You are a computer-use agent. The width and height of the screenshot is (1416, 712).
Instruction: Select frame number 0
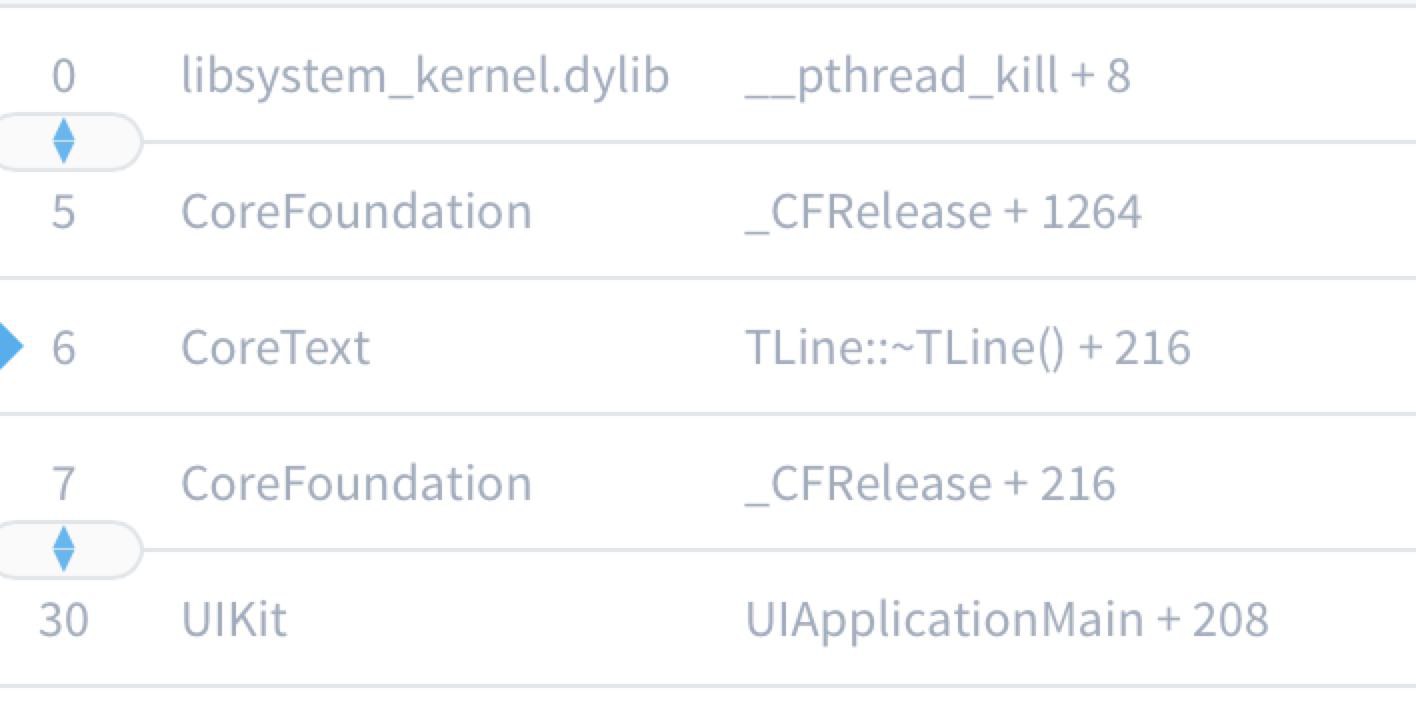click(63, 77)
